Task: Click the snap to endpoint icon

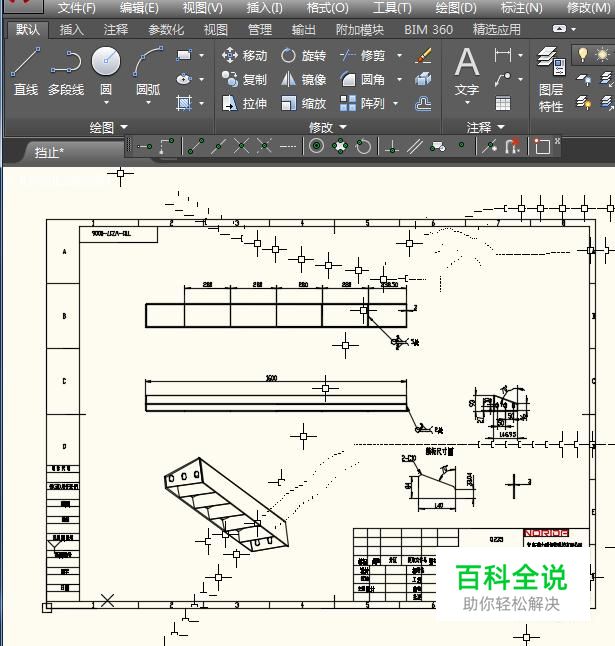Action: pyautogui.click(x=196, y=146)
